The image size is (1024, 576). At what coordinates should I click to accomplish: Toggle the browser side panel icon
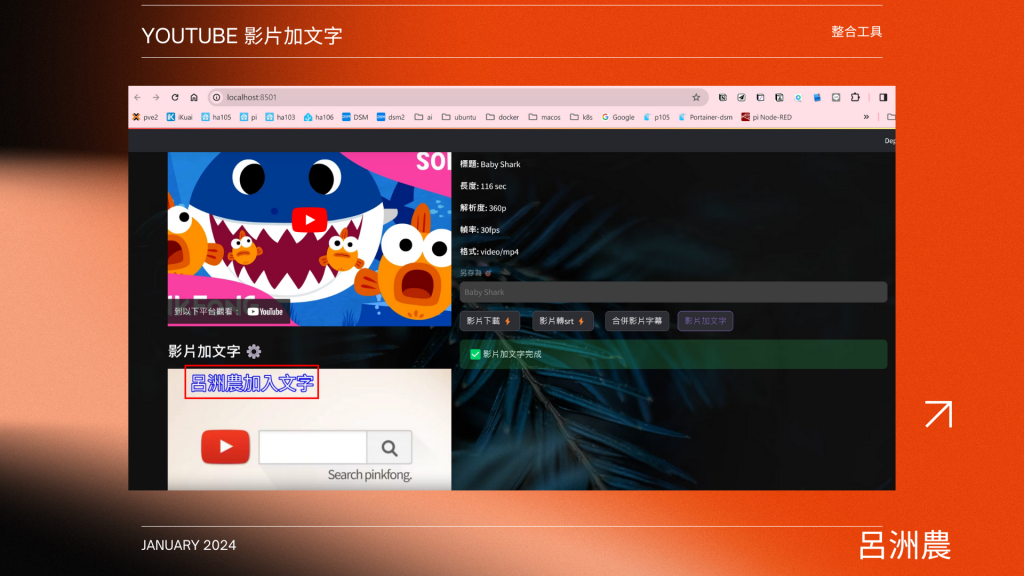[883, 97]
